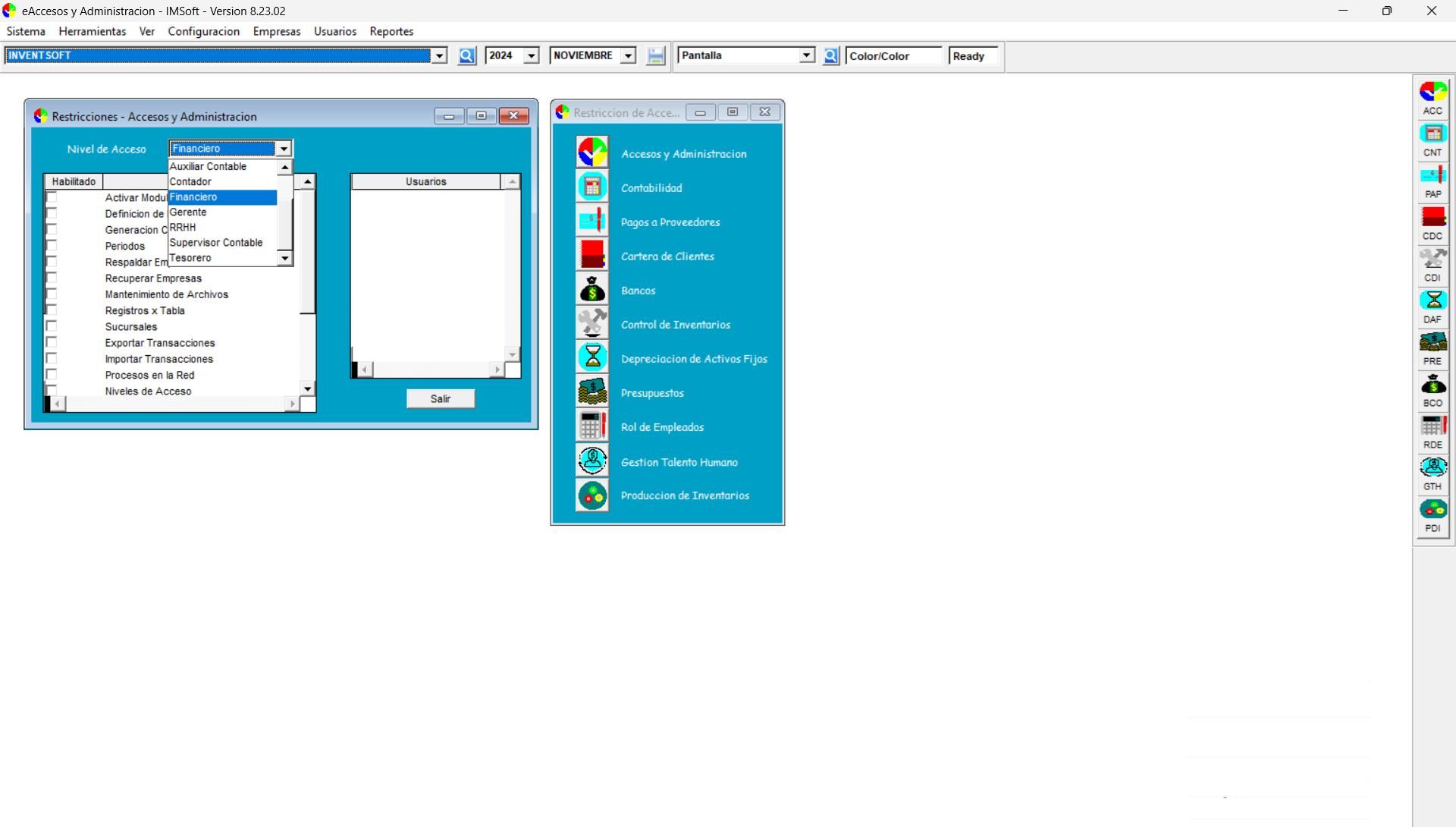Click the down arrow of the access level list scrollbar
The width and height of the screenshot is (1456, 827).
click(285, 259)
